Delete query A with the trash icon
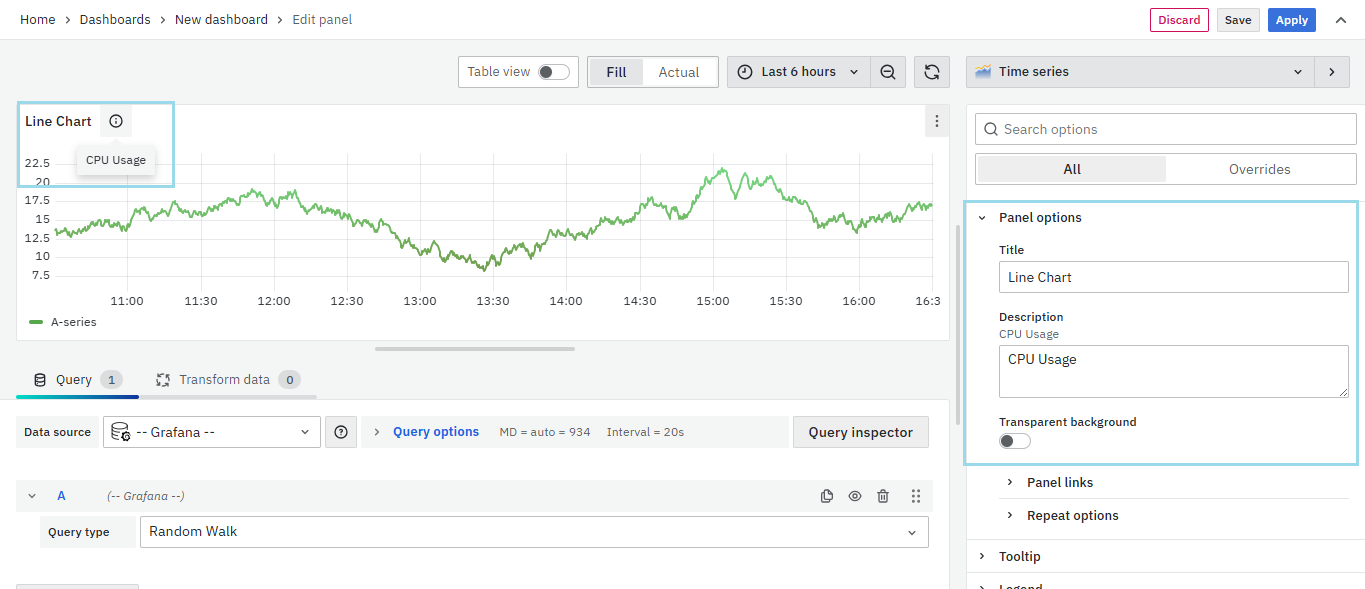 pyautogui.click(x=883, y=496)
